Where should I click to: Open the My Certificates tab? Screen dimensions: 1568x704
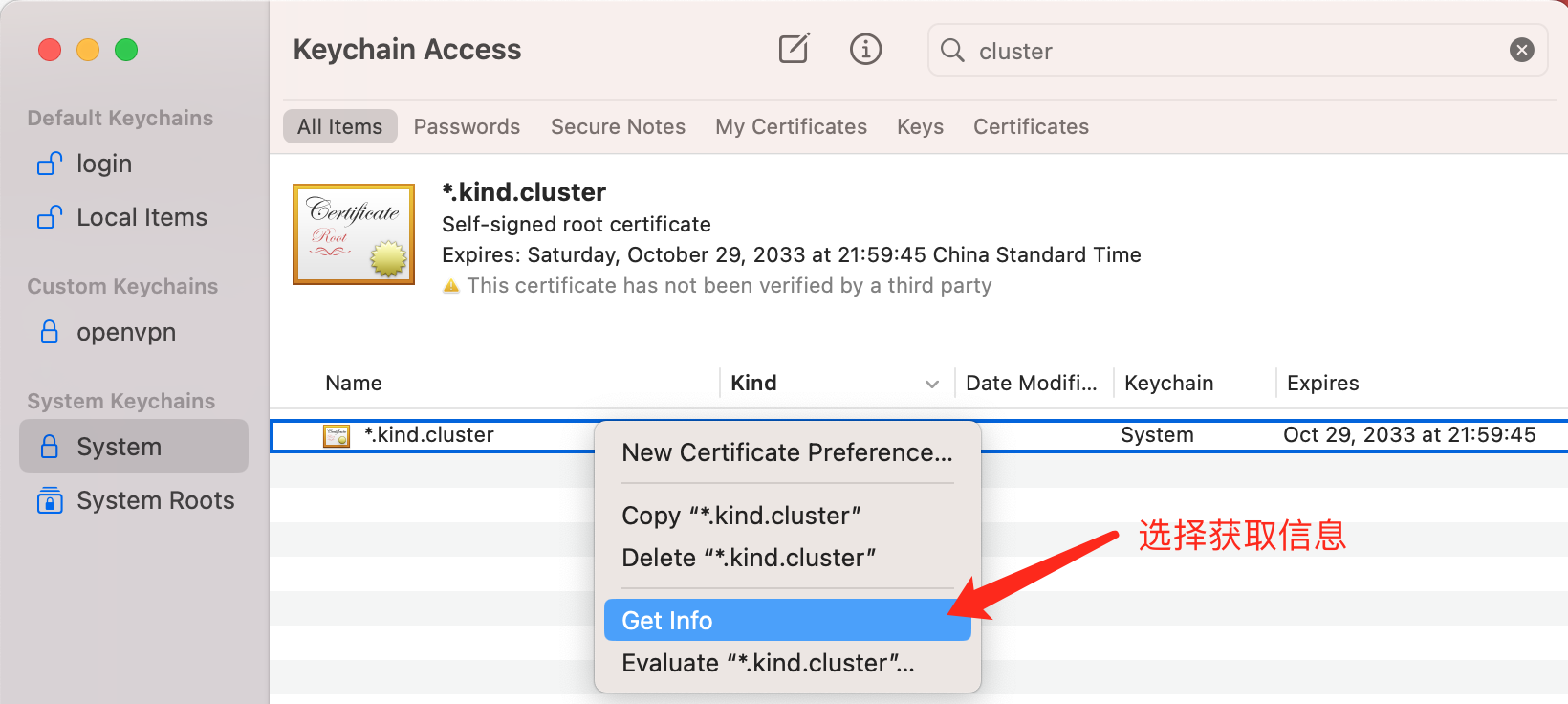tap(791, 126)
